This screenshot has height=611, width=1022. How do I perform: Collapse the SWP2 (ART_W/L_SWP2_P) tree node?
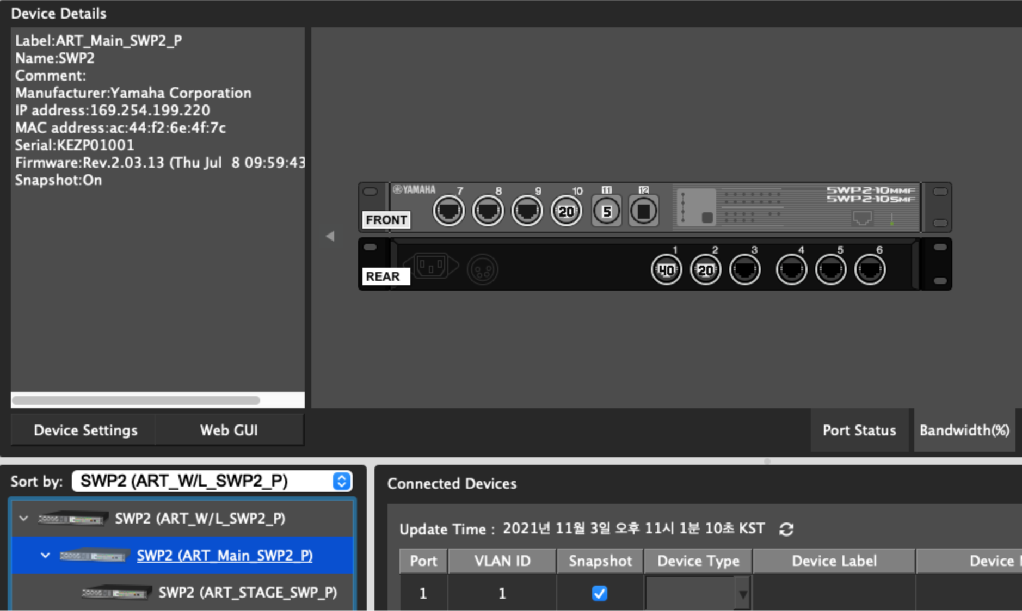point(24,518)
